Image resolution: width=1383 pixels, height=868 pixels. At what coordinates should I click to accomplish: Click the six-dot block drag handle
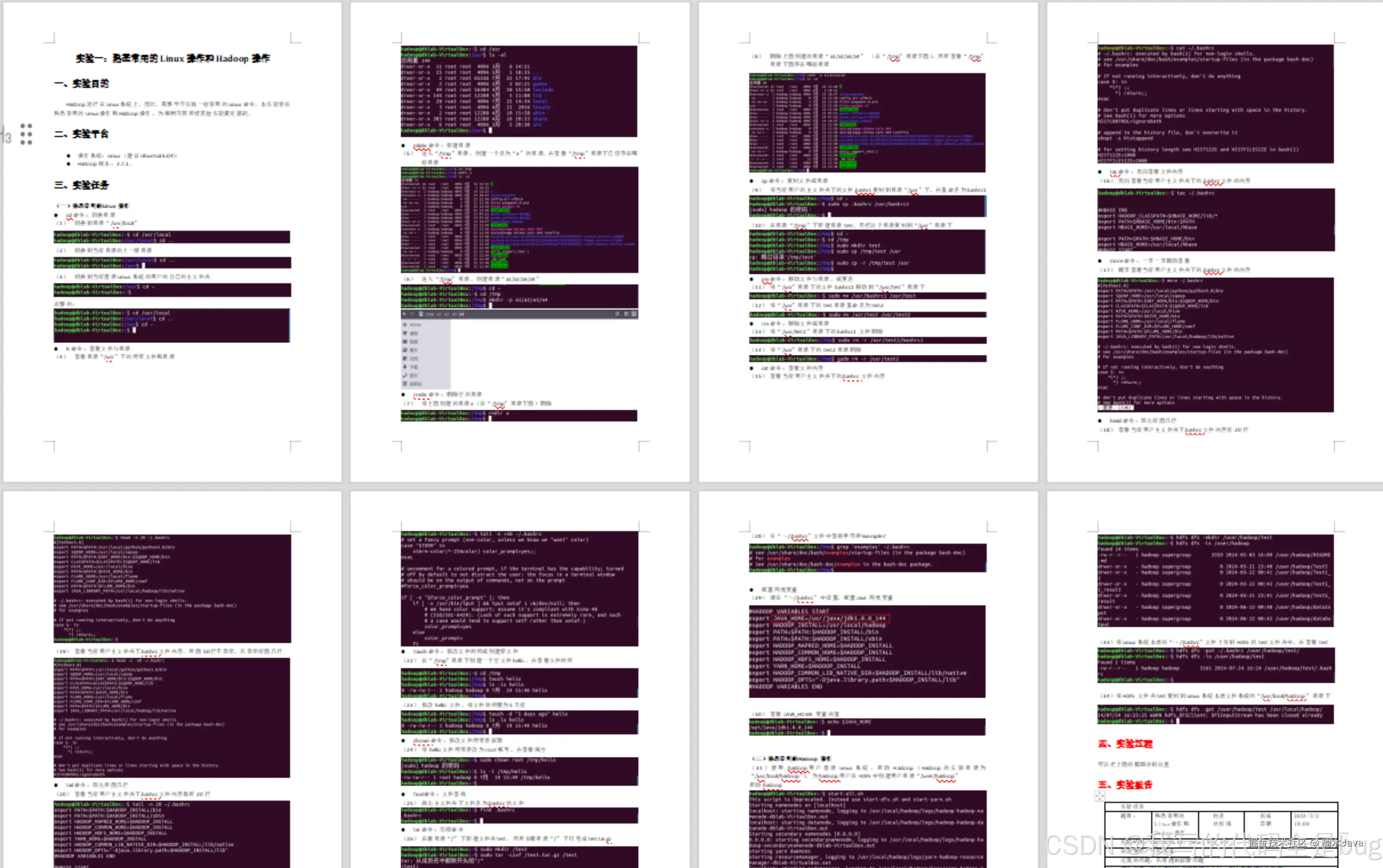point(26,134)
